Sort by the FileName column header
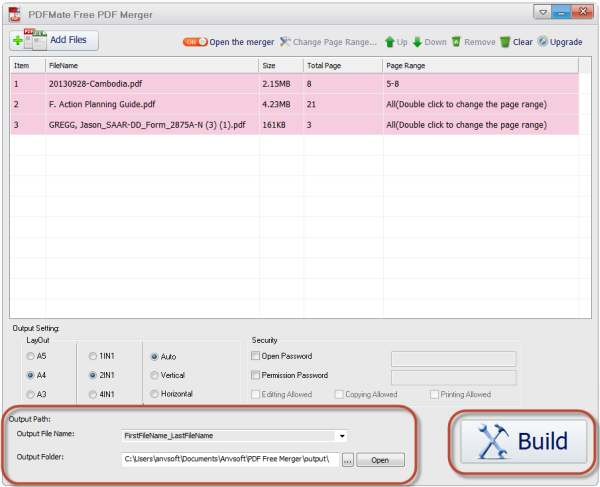 coord(152,65)
